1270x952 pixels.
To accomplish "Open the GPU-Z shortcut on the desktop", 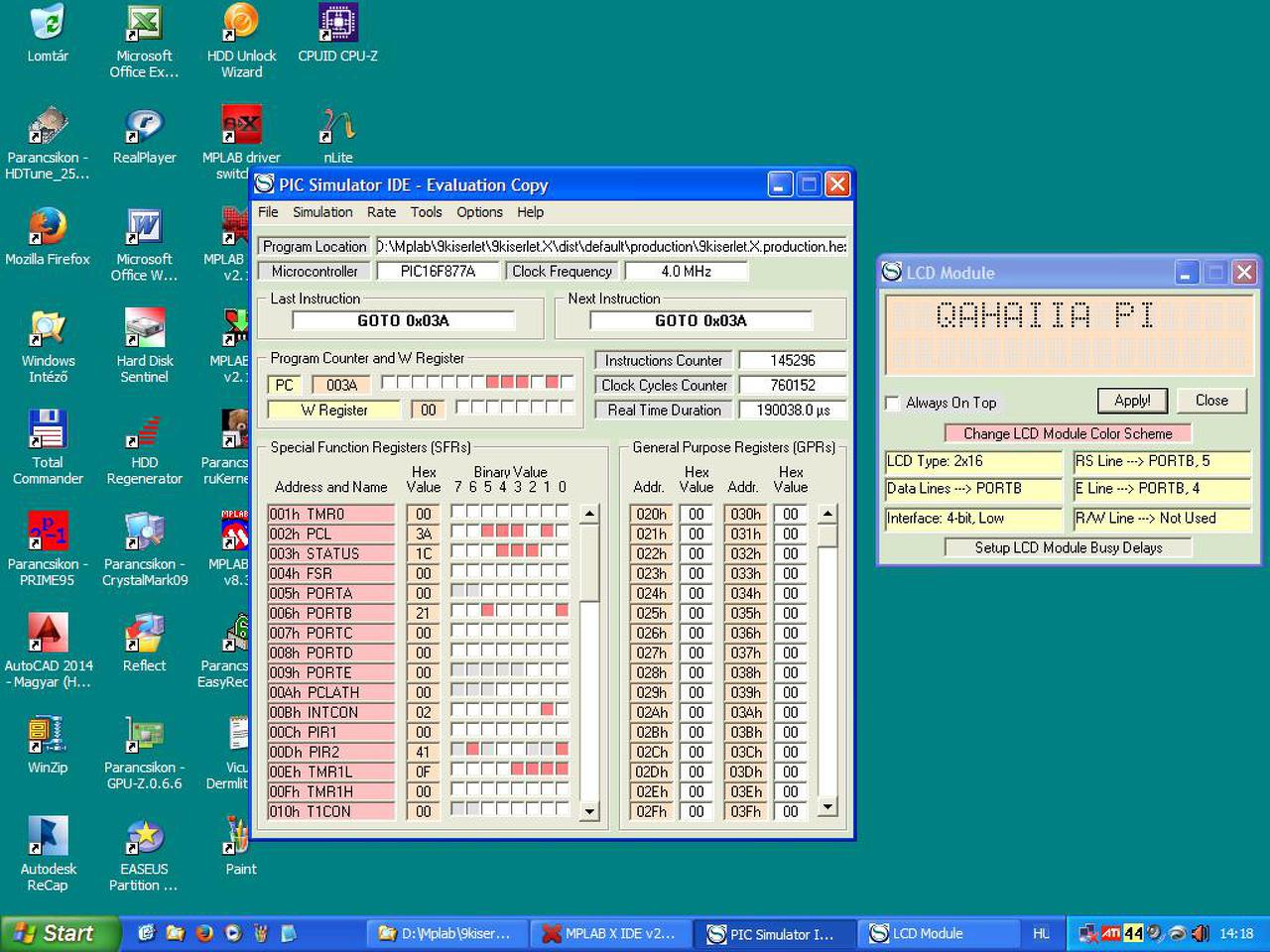I will tap(144, 753).
